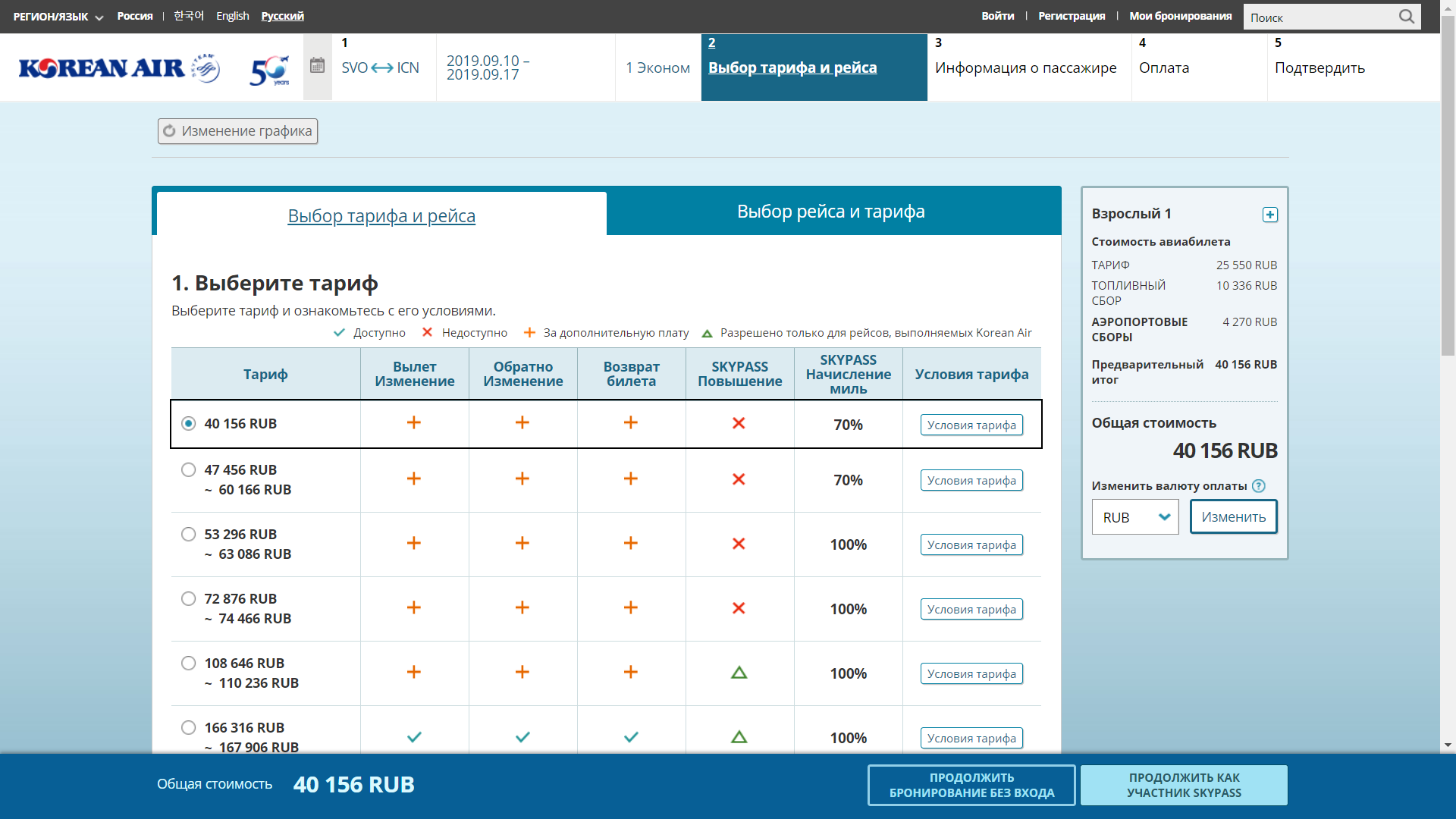This screenshot has width=1456, height=819.
Task: Open step 2 Выбор тарифа и рейса
Action: pos(814,67)
